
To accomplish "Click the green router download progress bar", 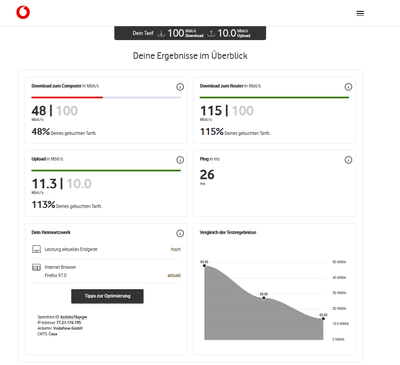I will coord(274,97).
